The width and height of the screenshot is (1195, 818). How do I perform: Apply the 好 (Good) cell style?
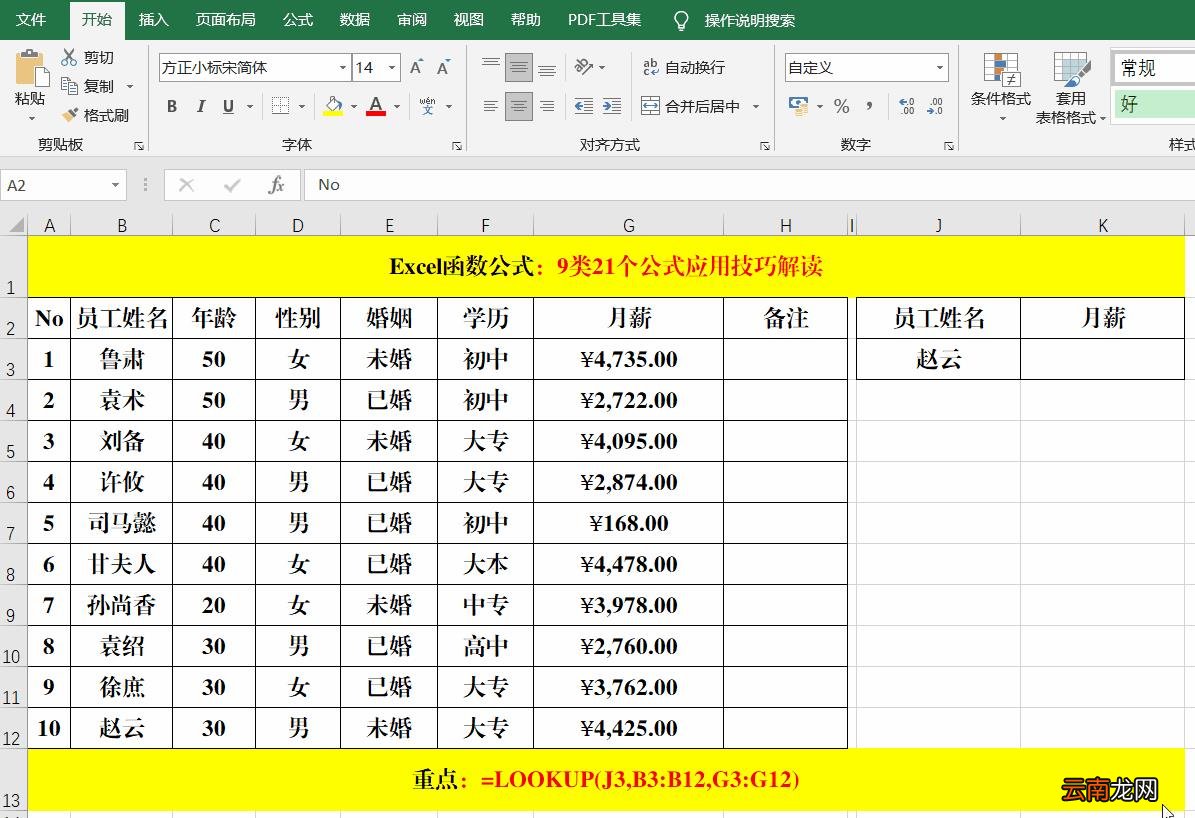click(1154, 104)
